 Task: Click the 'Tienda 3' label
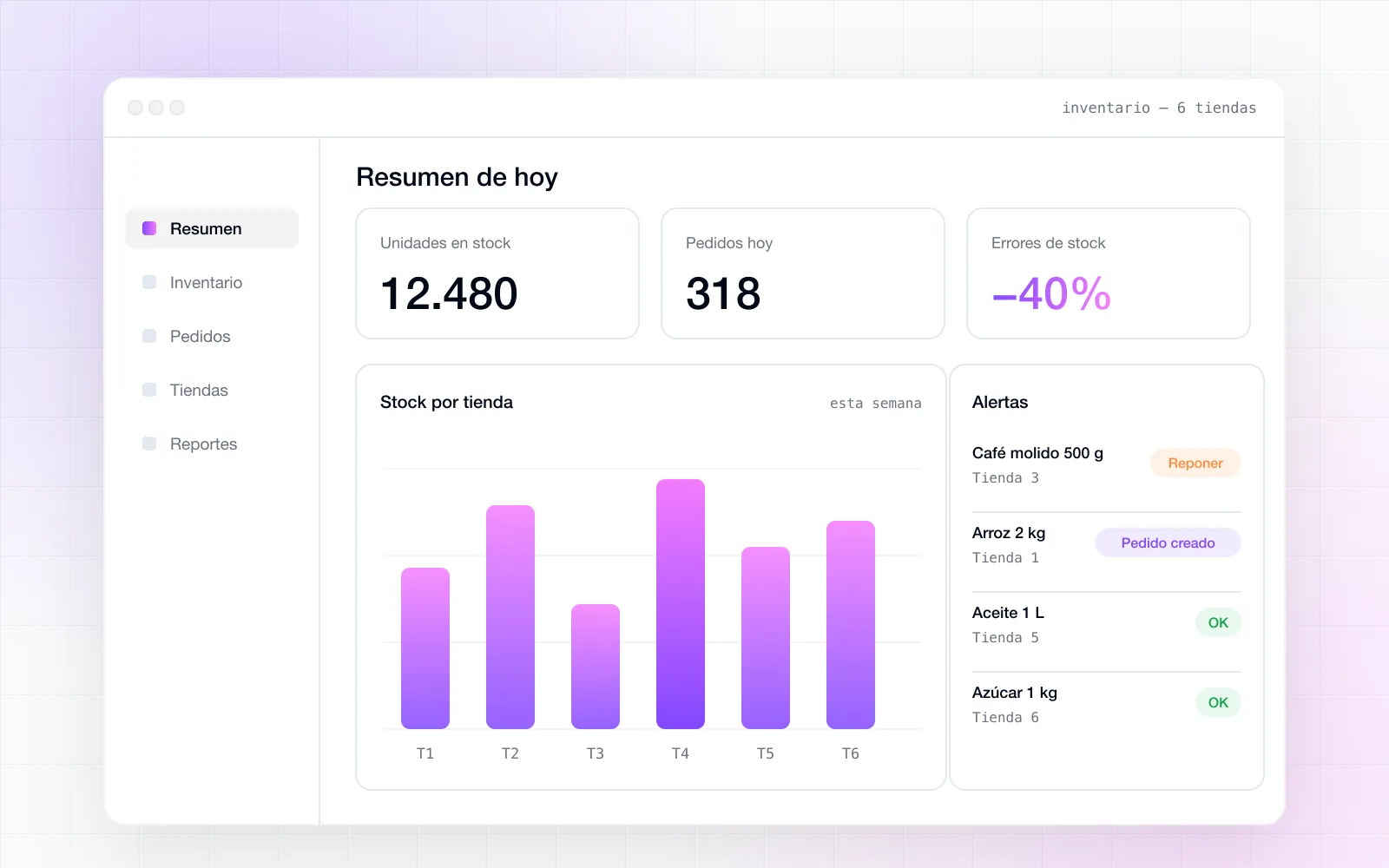[x=1005, y=478]
